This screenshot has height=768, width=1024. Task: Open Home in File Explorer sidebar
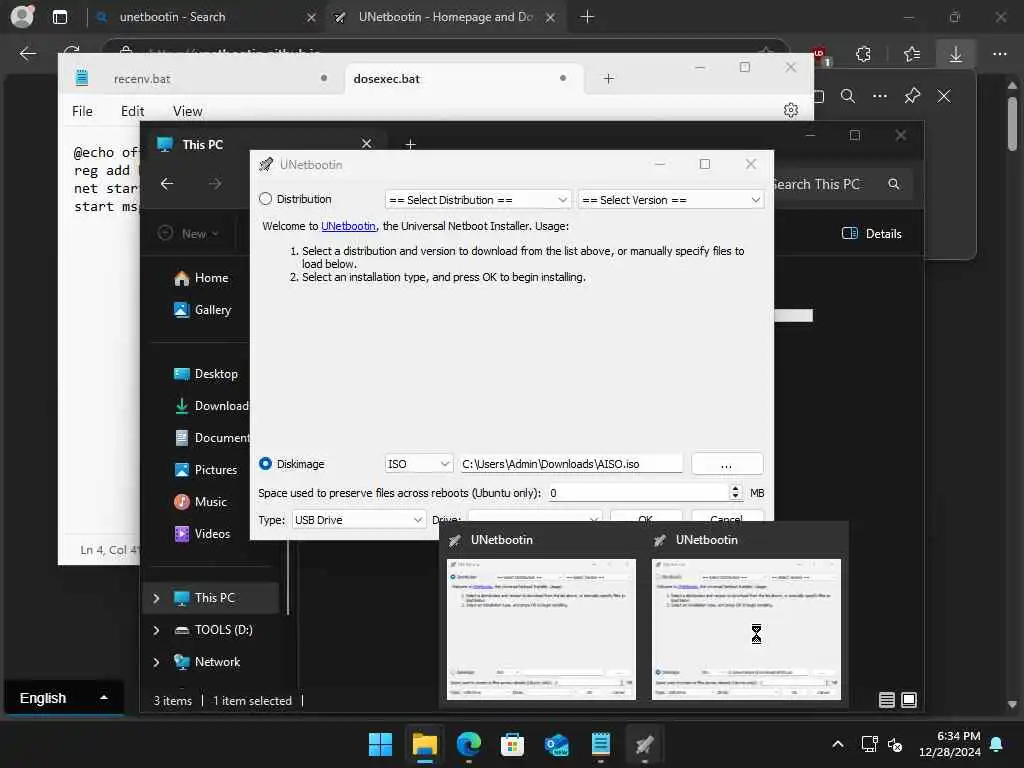tap(201, 278)
